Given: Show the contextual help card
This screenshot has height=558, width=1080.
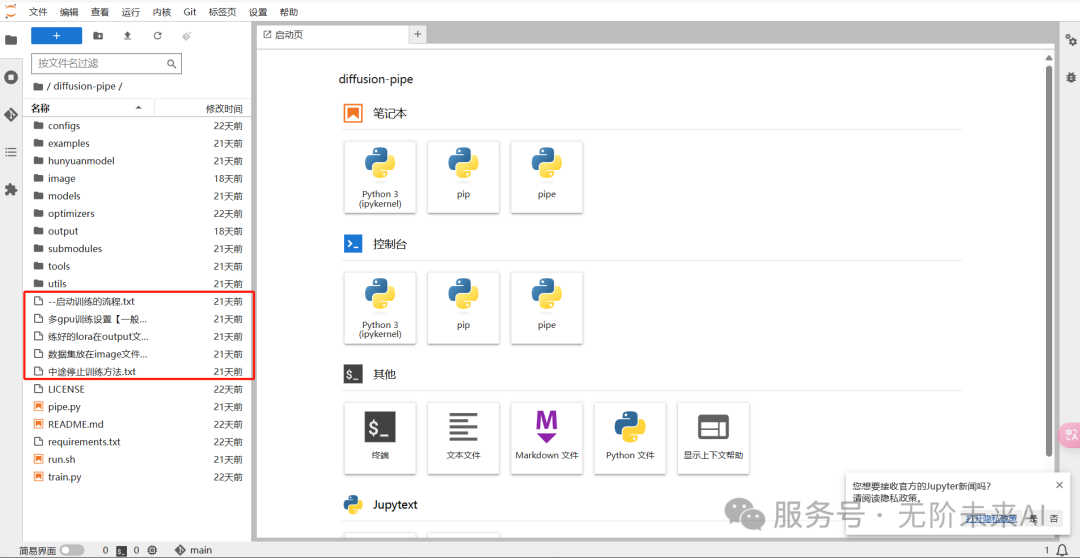Looking at the screenshot, I should pos(714,438).
